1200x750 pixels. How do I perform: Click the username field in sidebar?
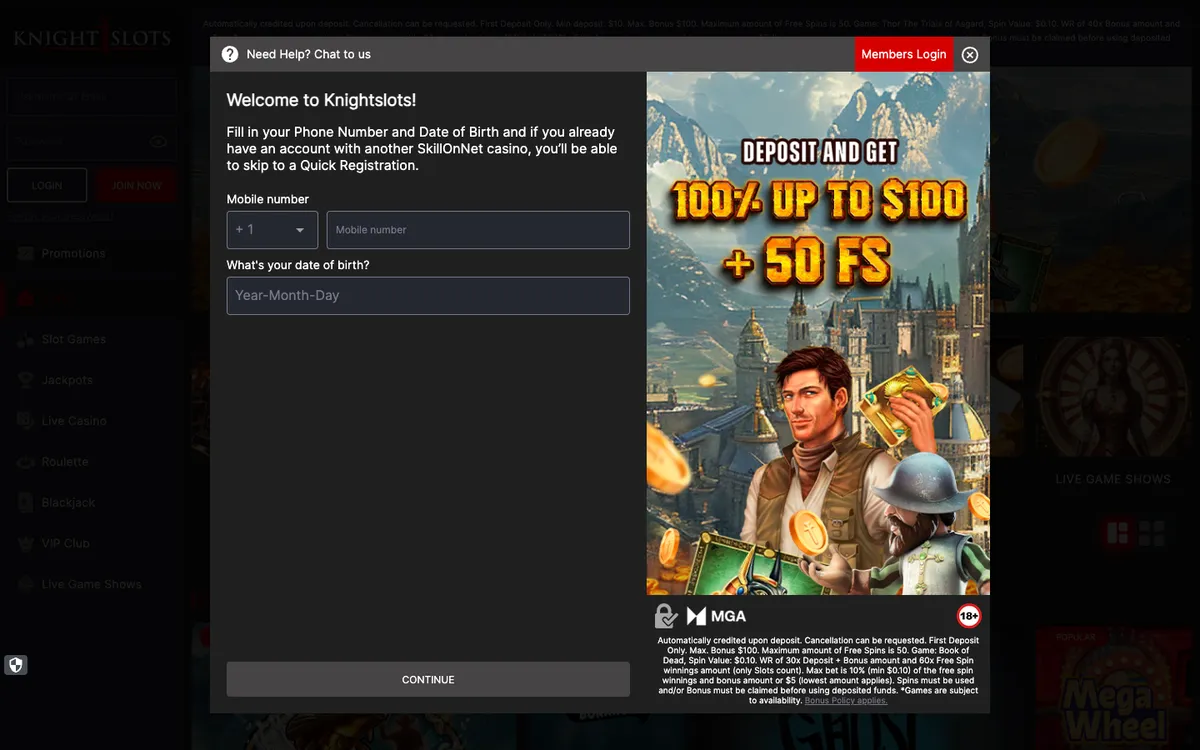(92, 97)
